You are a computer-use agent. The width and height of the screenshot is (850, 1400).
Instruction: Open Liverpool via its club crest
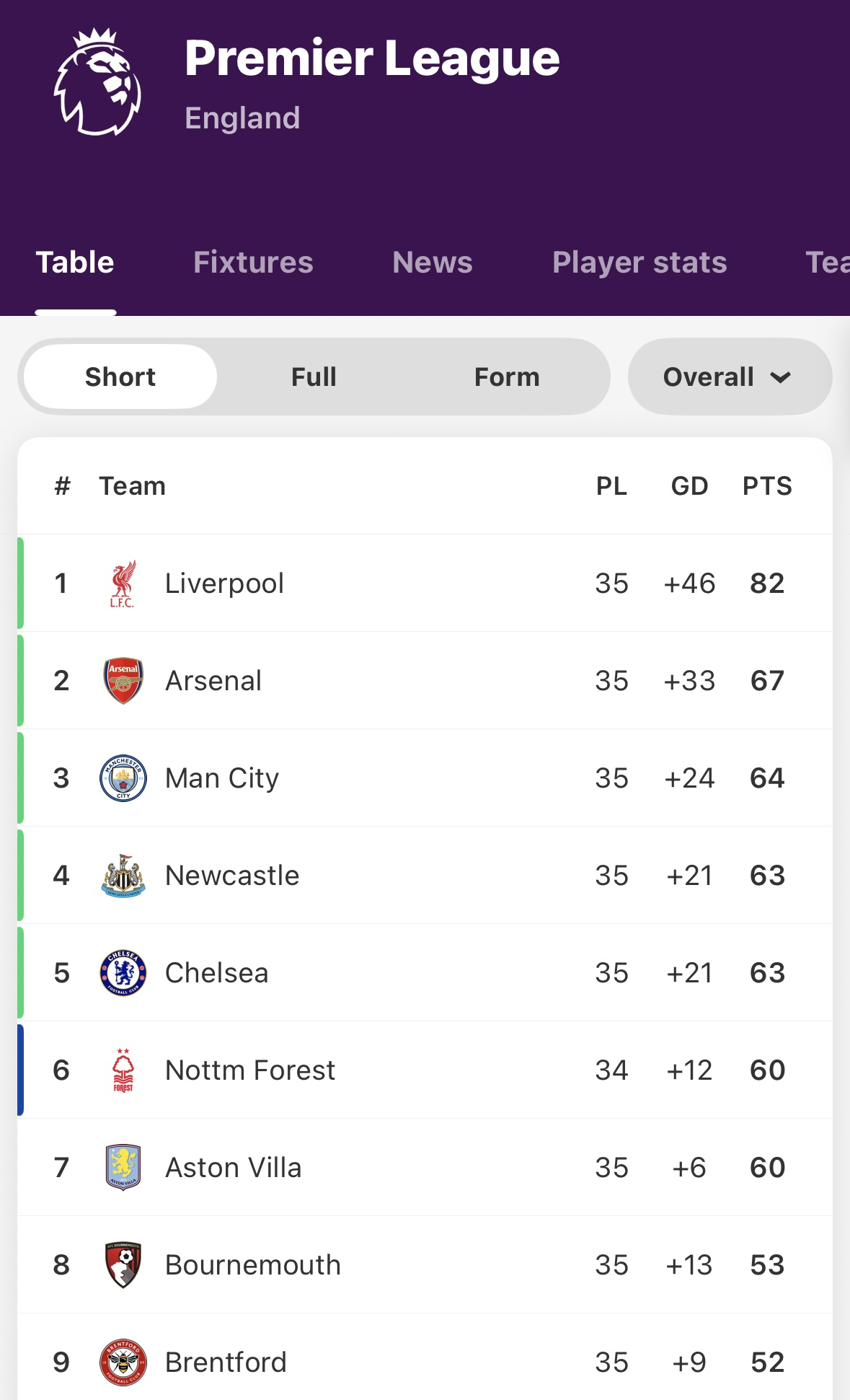[123, 584]
